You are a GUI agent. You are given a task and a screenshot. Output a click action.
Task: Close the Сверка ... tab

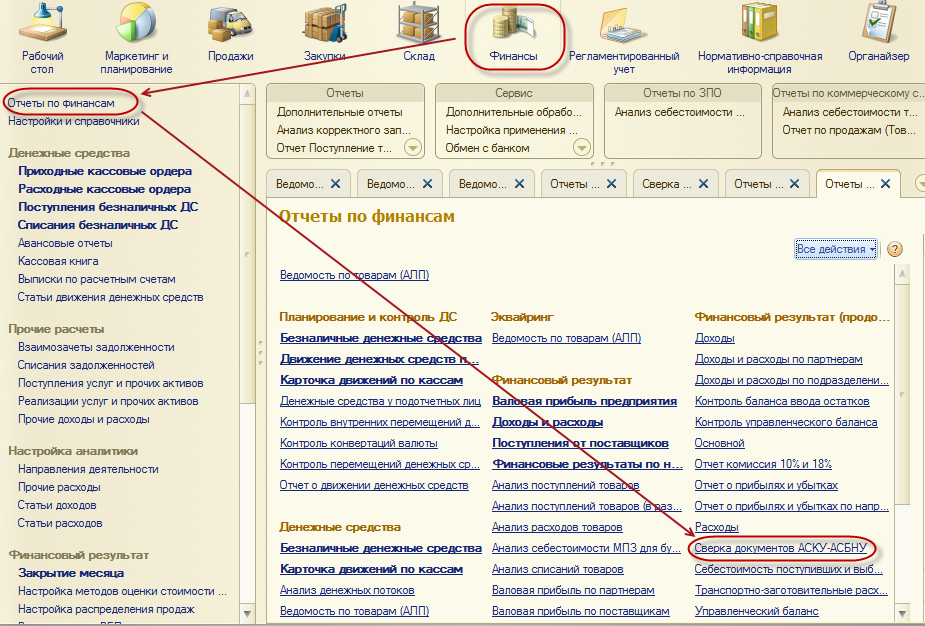click(703, 184)
